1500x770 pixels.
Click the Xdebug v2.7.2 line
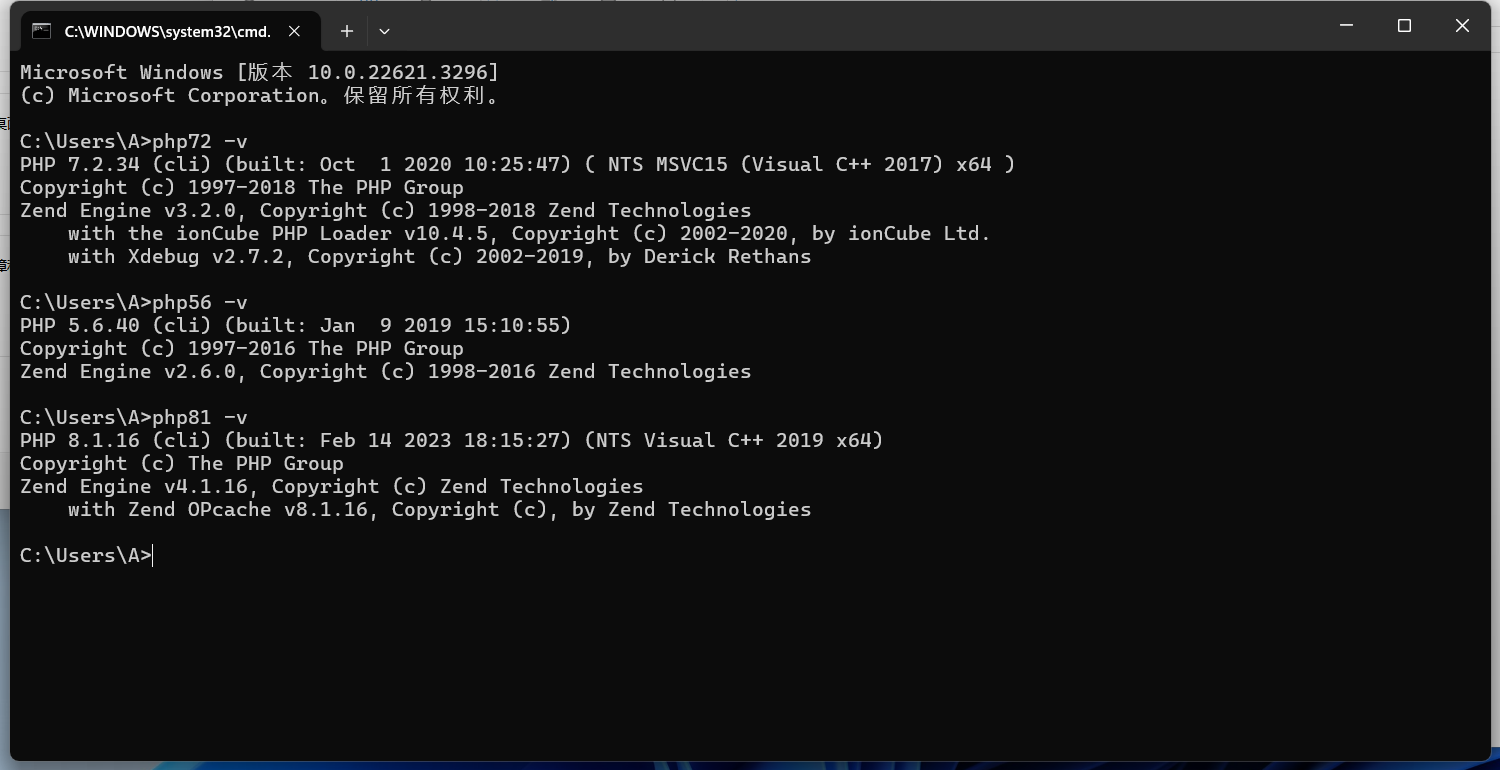[439, 256]
